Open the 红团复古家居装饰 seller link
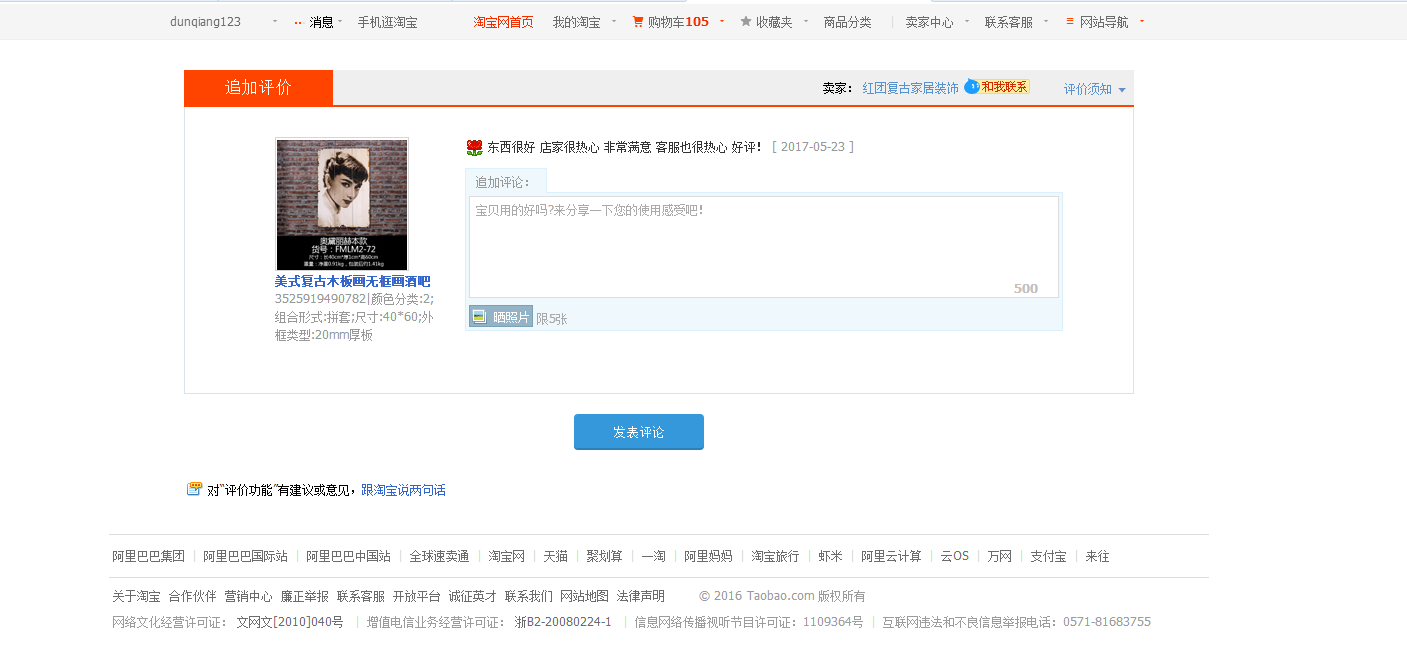1407x648 pixels. (x=910, y=88)
